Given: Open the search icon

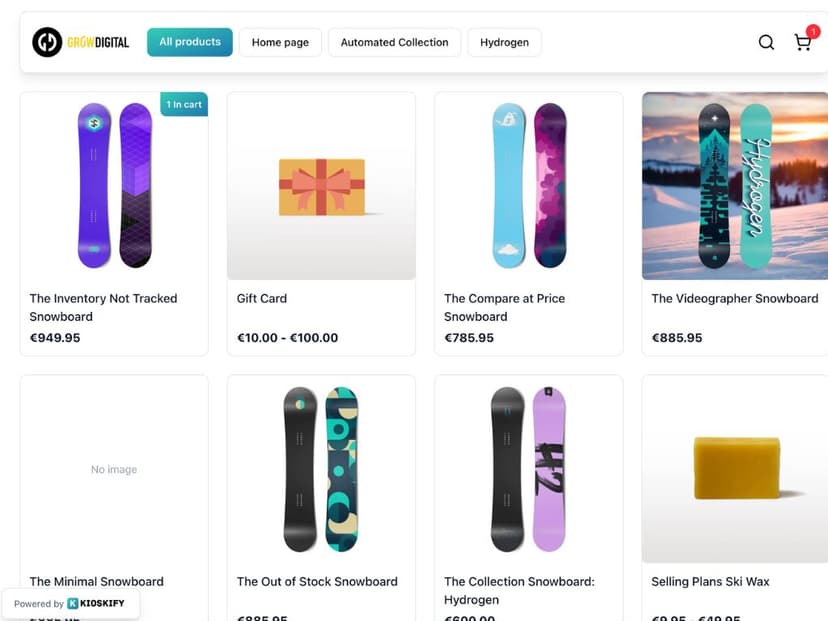Looking at the screenshot, I should tap(766, 42).
